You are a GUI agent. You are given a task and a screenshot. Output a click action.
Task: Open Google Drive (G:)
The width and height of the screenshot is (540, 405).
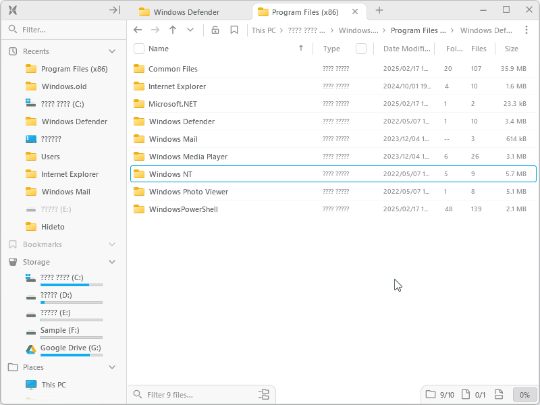pyautogui.click(x=64, y=350)
